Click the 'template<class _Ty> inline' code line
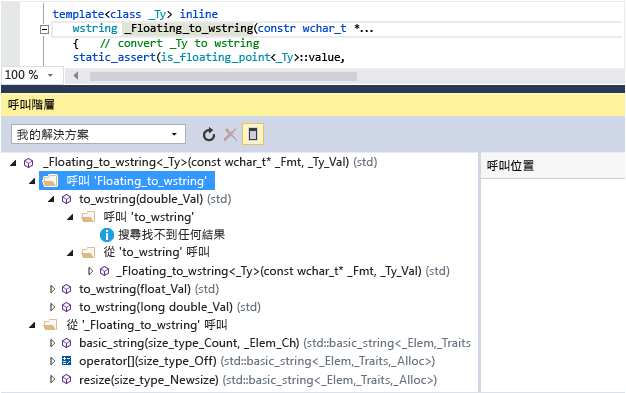Screen dimensions: 626x393 click(x=135, y=14)
